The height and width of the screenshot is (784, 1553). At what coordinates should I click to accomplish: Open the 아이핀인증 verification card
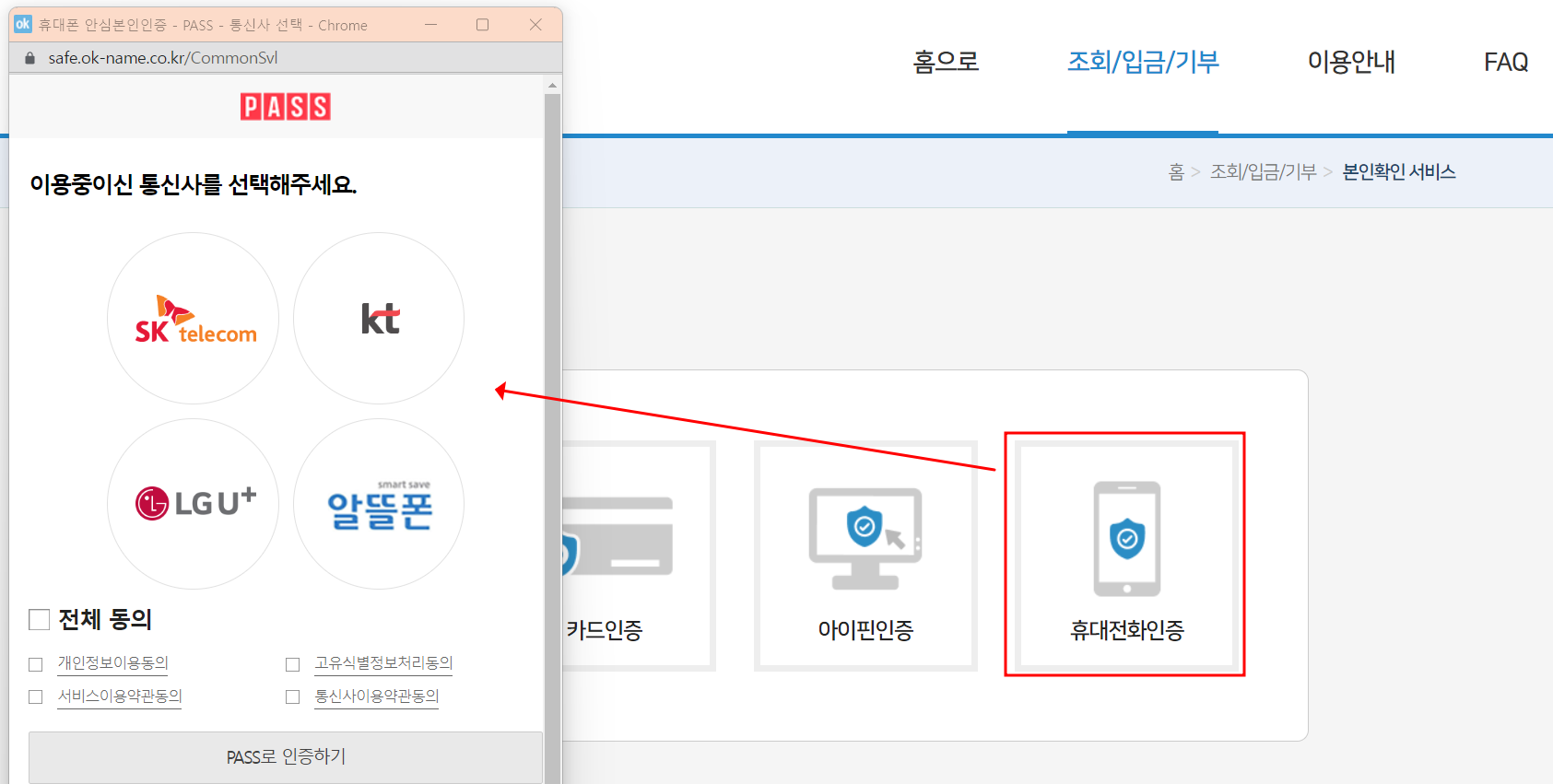[x=865, y=556]
